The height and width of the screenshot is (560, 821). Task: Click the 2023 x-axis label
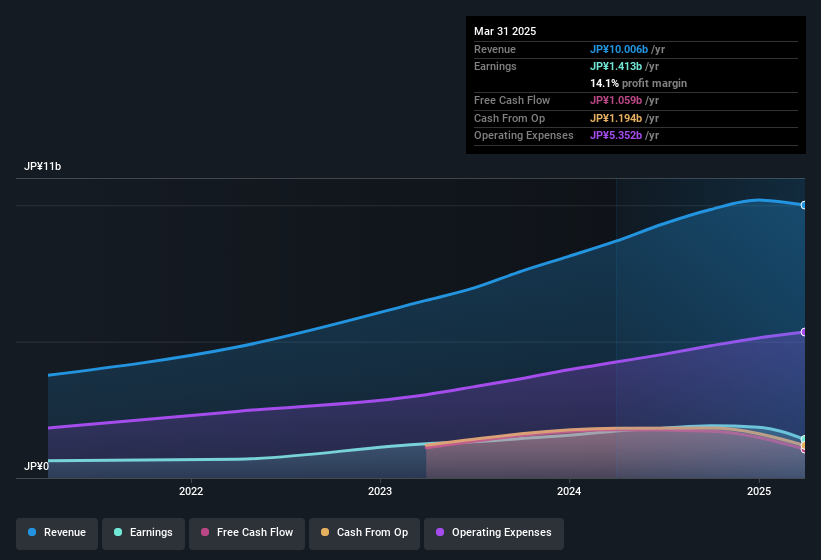point(380,491)
